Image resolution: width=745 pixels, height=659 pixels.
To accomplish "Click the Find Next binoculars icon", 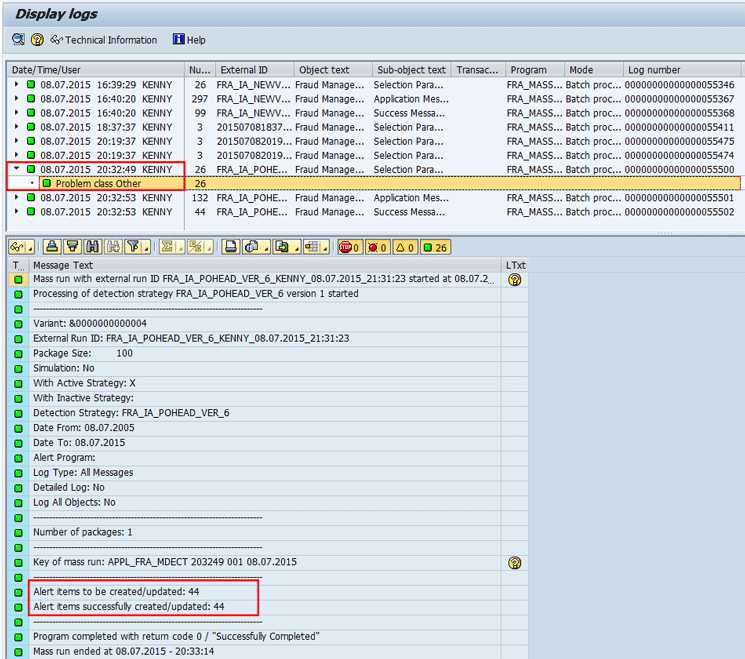I will coord(113,247).
